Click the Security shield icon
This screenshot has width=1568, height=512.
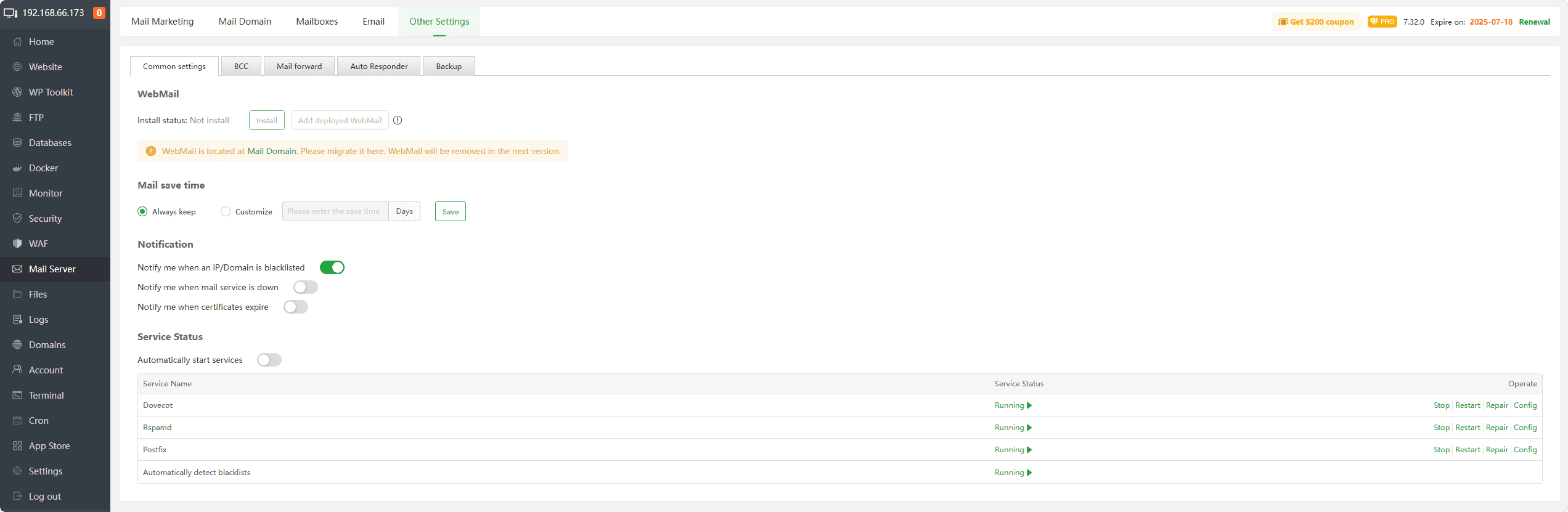pyautogui.click(x=17, y=219)
